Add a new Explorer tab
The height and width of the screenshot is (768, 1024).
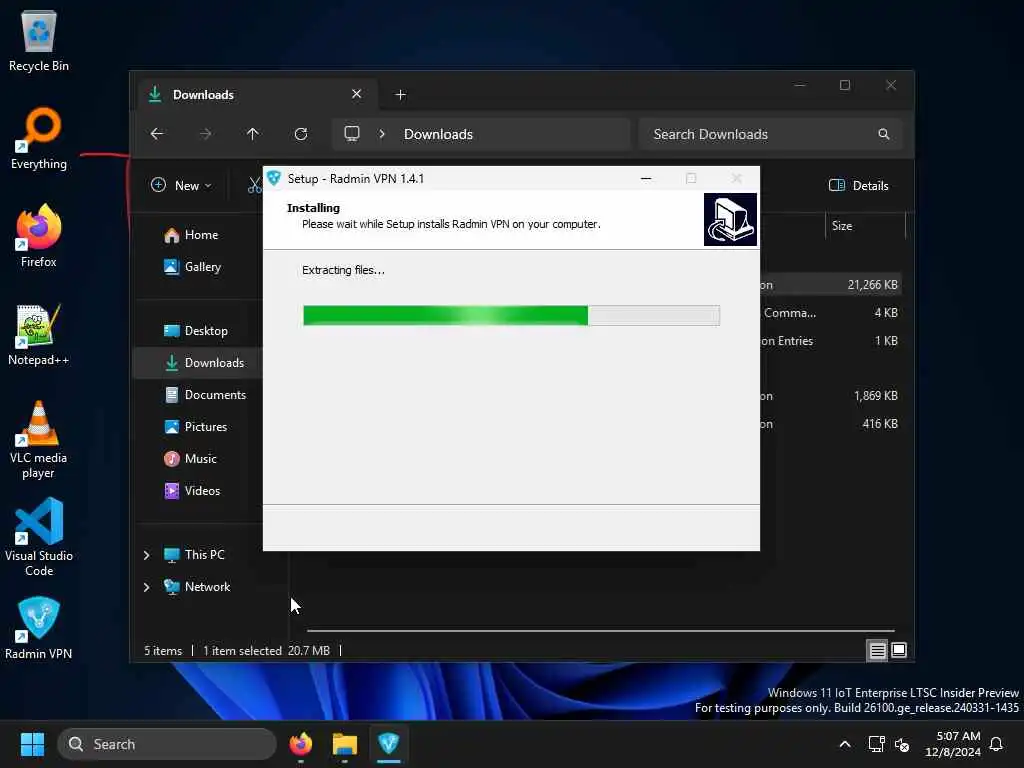click(x=400, y=95)
